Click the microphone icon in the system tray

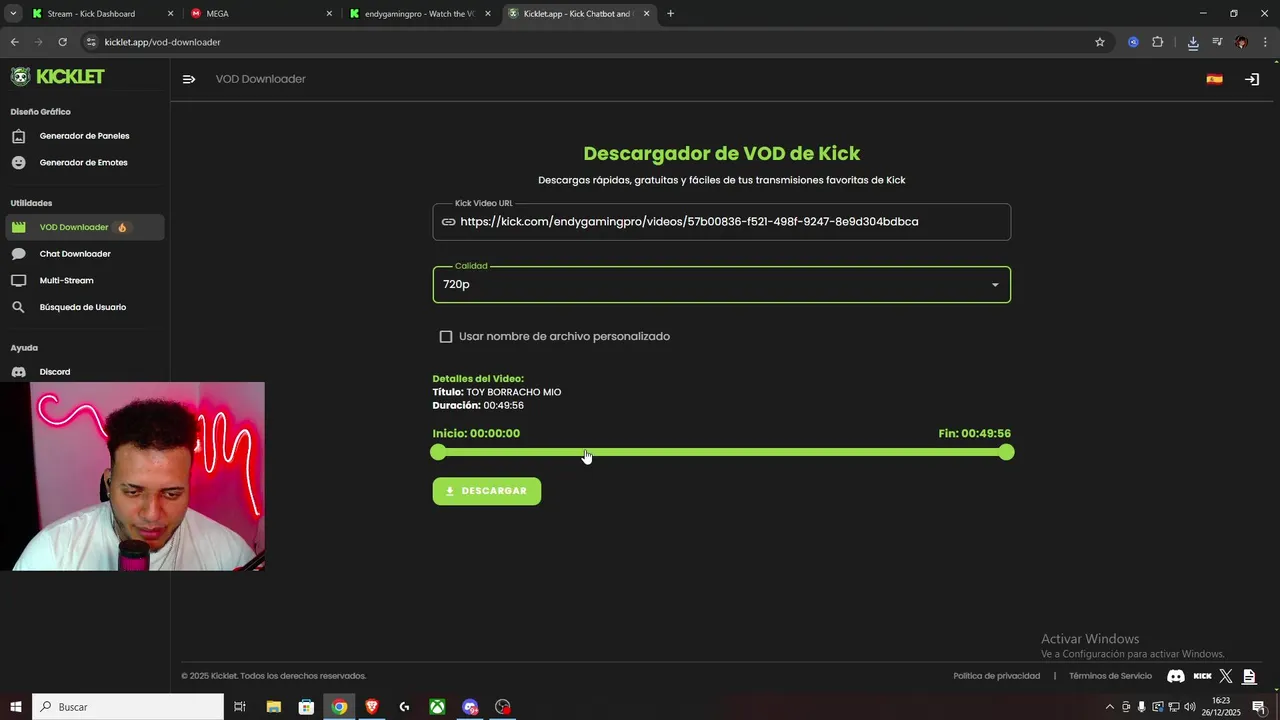click(x=1141, y=707)
